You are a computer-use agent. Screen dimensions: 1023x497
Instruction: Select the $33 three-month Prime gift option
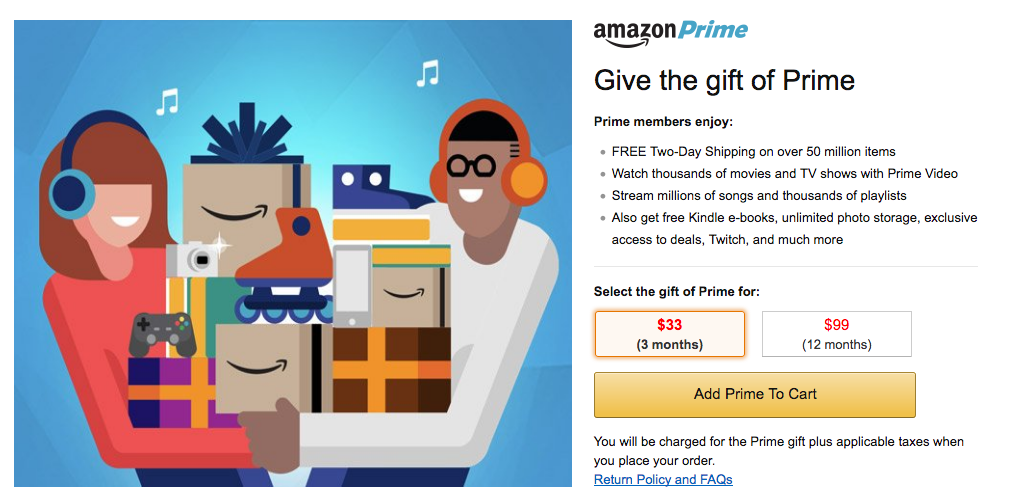click(669, 334)
